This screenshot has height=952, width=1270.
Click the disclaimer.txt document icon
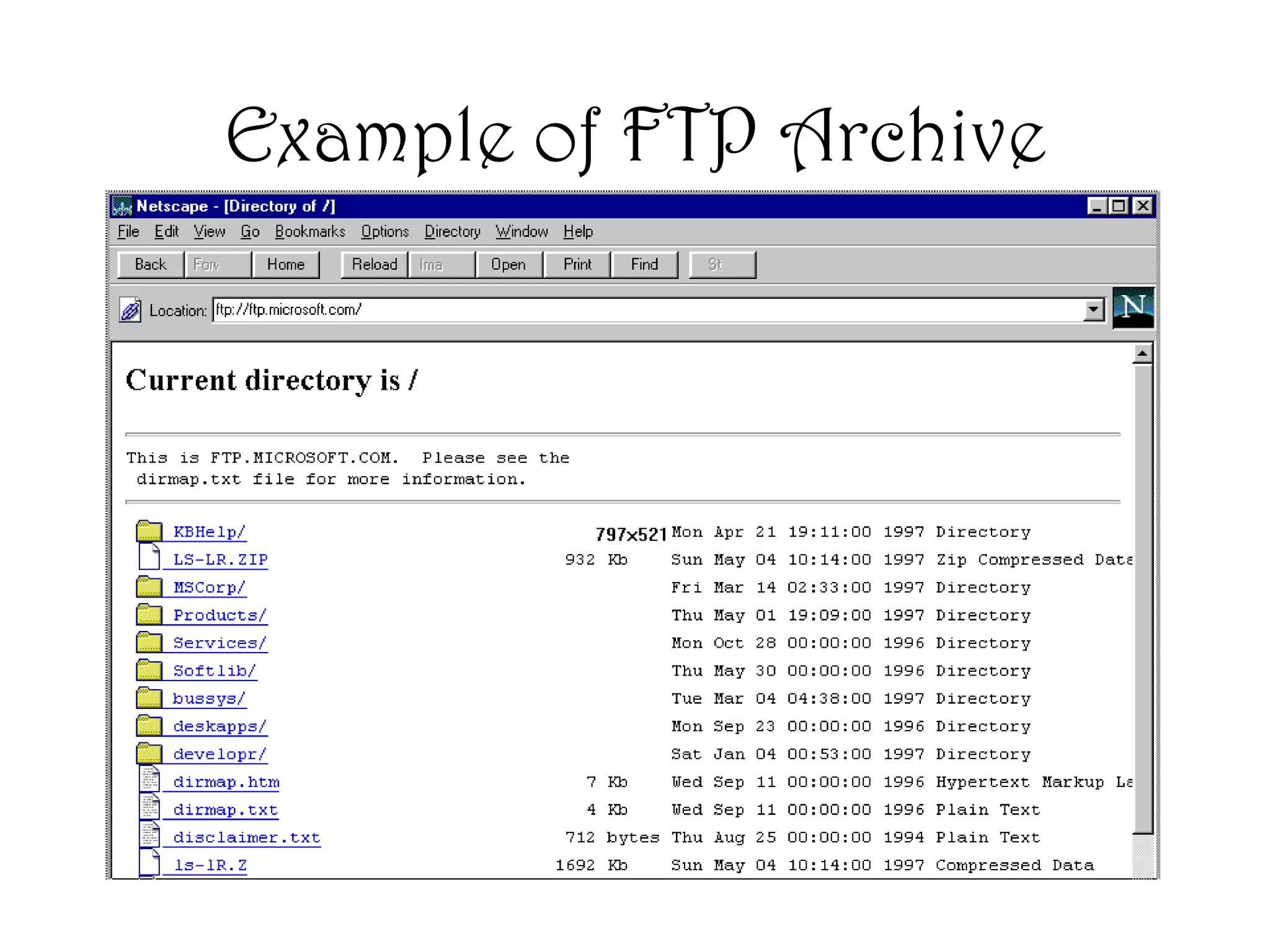point(149,834)
